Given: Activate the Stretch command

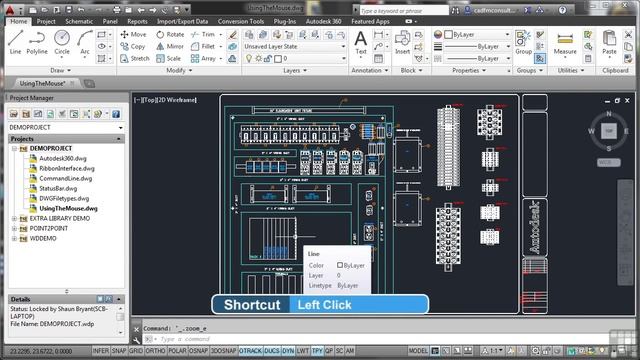Looking at the screenshot, I should (x=135, y=58).
